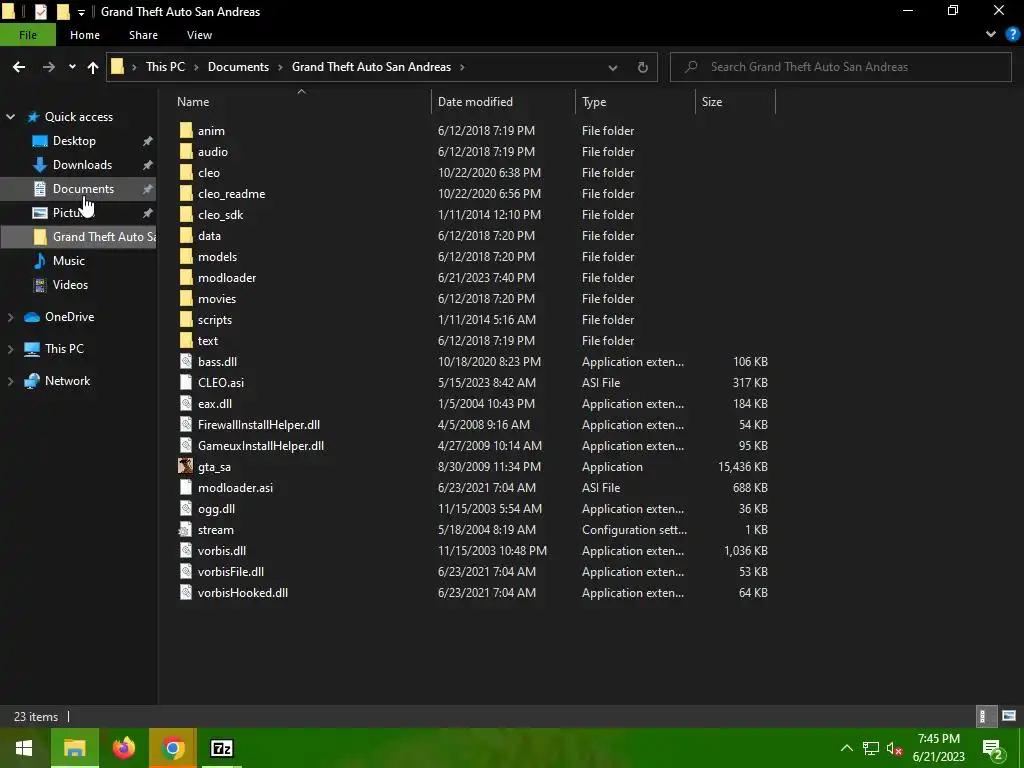1024x768 pixels.
Task: Select the CLEO.asi file icon
Action: click(x=185, y=383)
